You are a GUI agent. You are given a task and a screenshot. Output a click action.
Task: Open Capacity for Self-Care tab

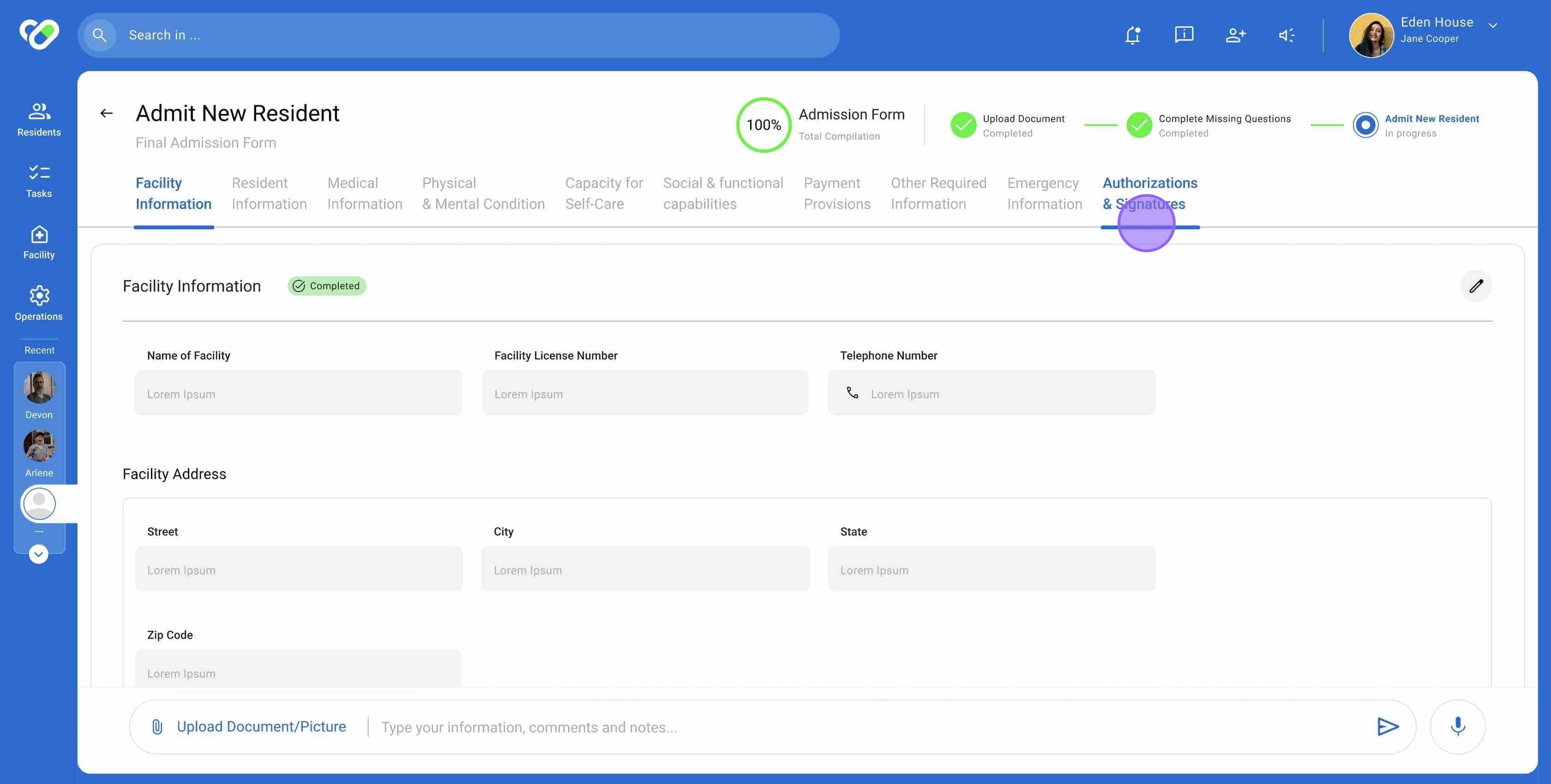pyautogui.click(x=604, y=193)
